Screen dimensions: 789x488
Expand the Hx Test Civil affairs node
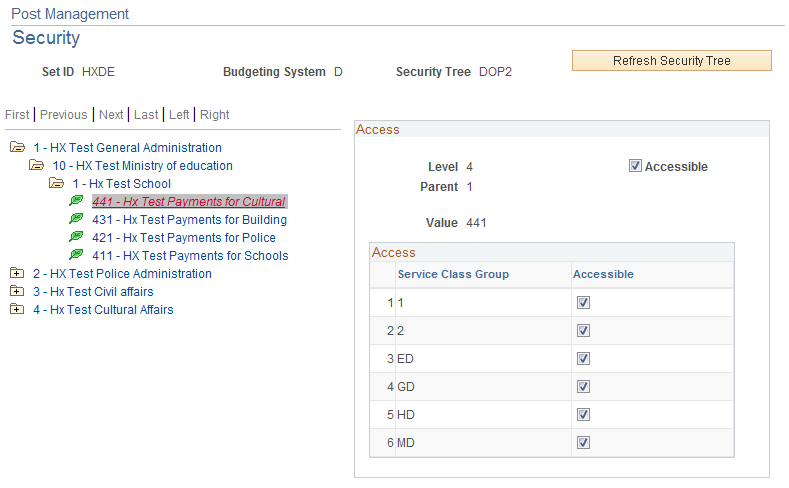17,291
